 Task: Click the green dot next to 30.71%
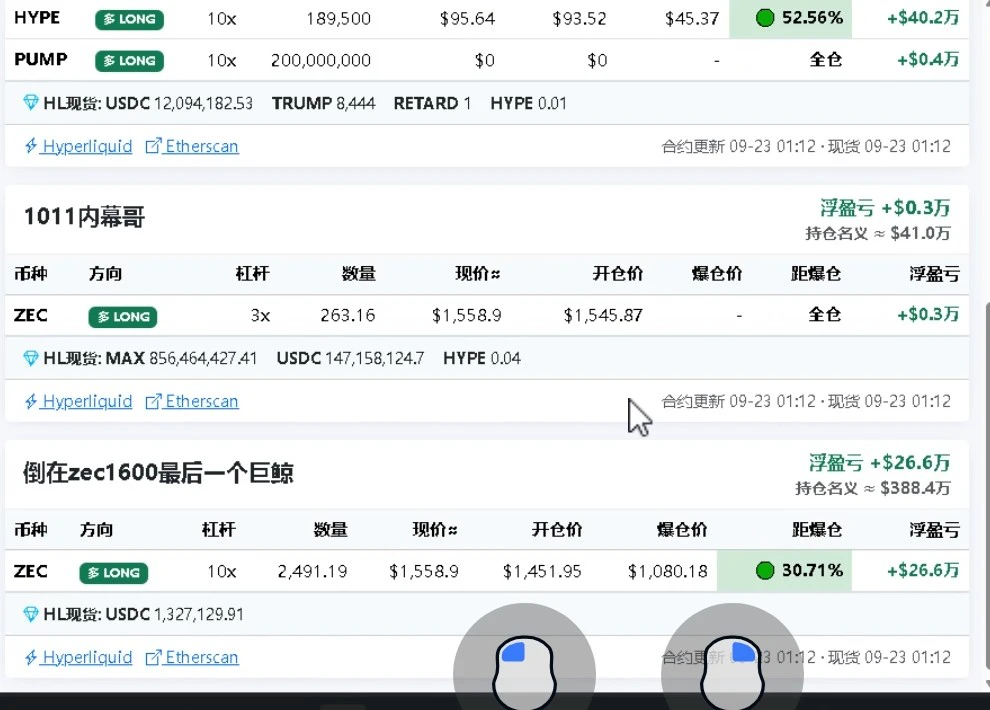pyautogui.click(x=765, y=571)
